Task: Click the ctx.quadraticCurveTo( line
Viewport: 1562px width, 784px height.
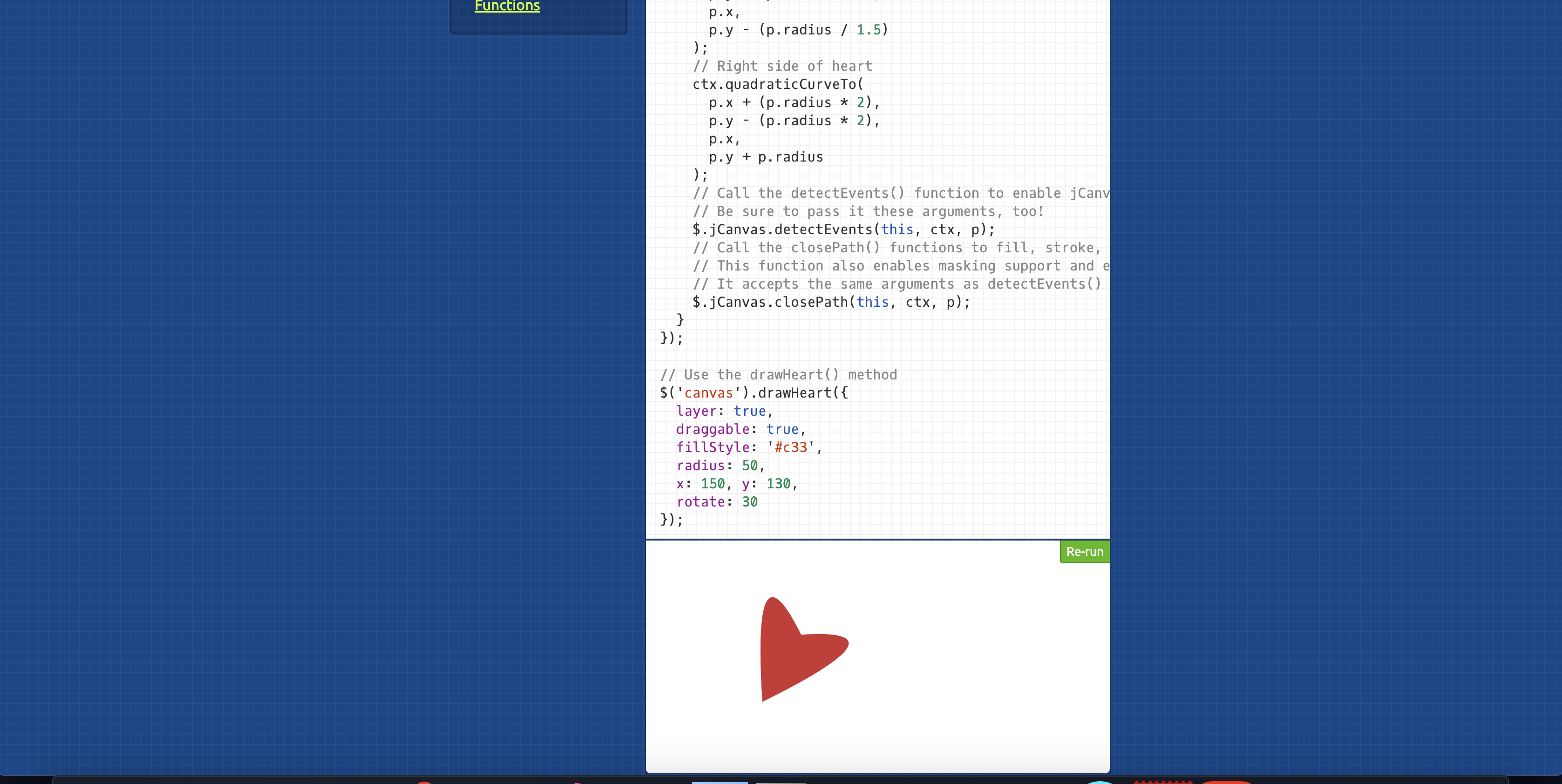Action: pyautogui.click(x=778, y=84)
